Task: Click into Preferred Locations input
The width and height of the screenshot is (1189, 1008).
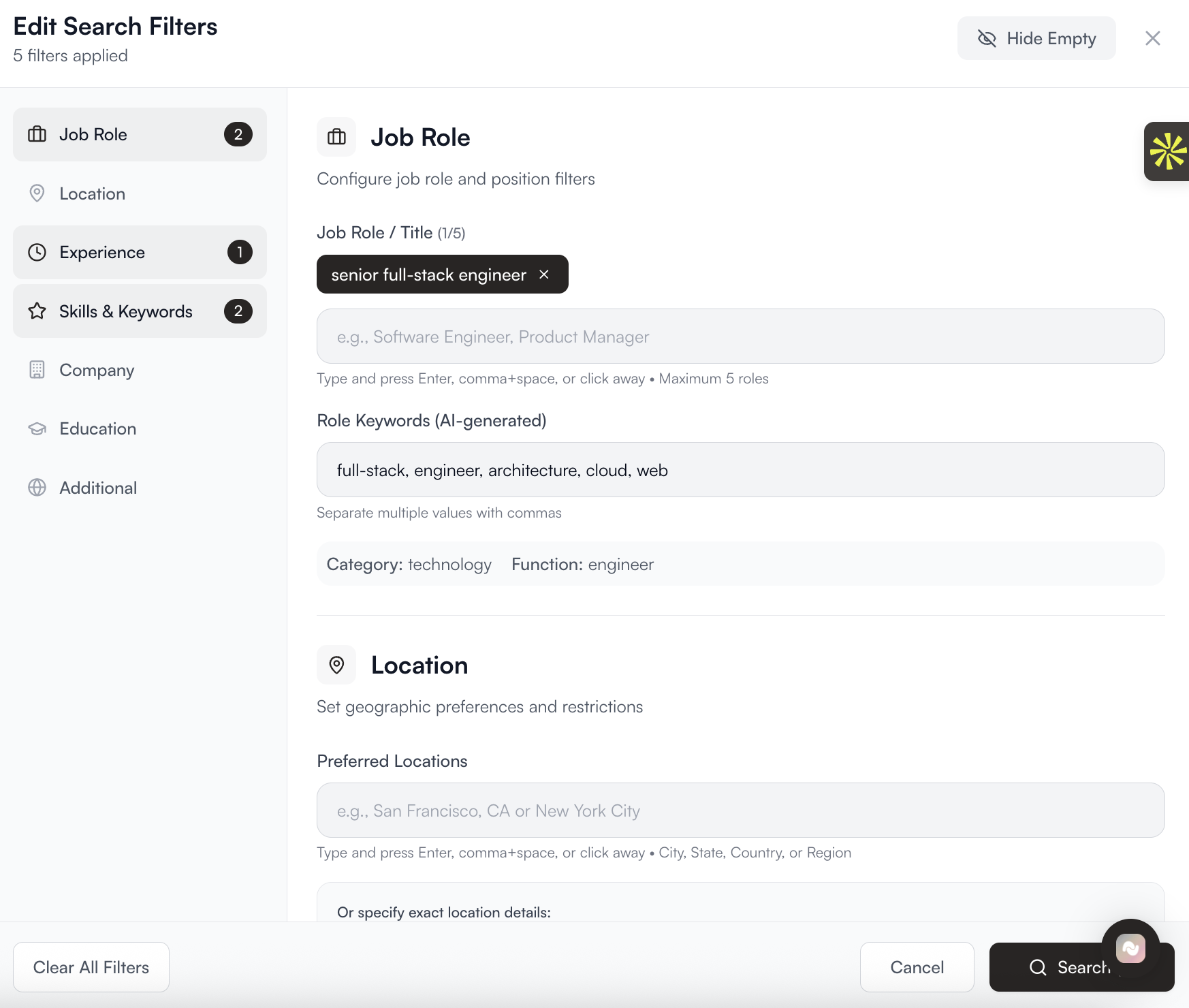Action: click(740, 810)
